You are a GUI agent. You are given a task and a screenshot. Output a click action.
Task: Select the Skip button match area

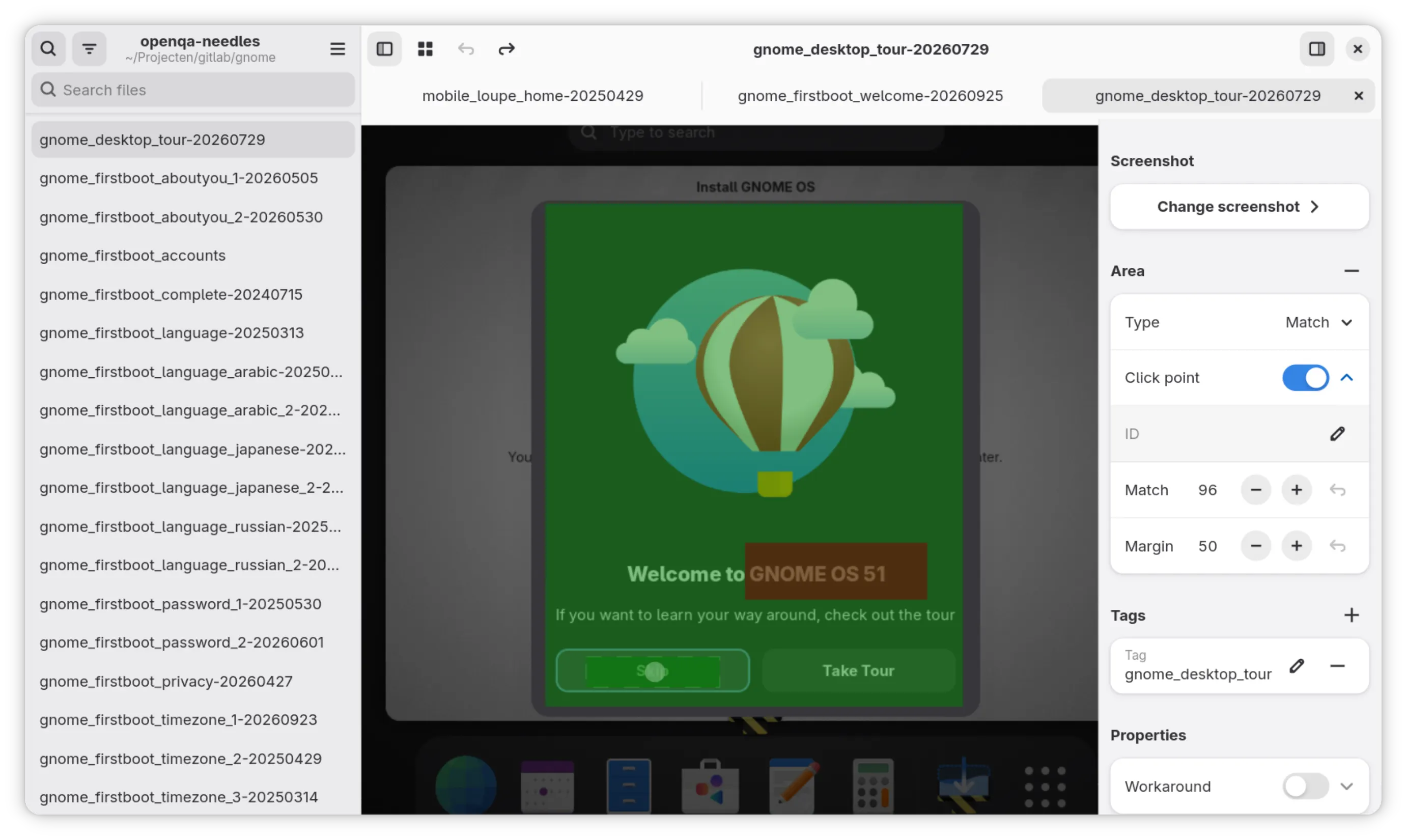coord(652,671)
